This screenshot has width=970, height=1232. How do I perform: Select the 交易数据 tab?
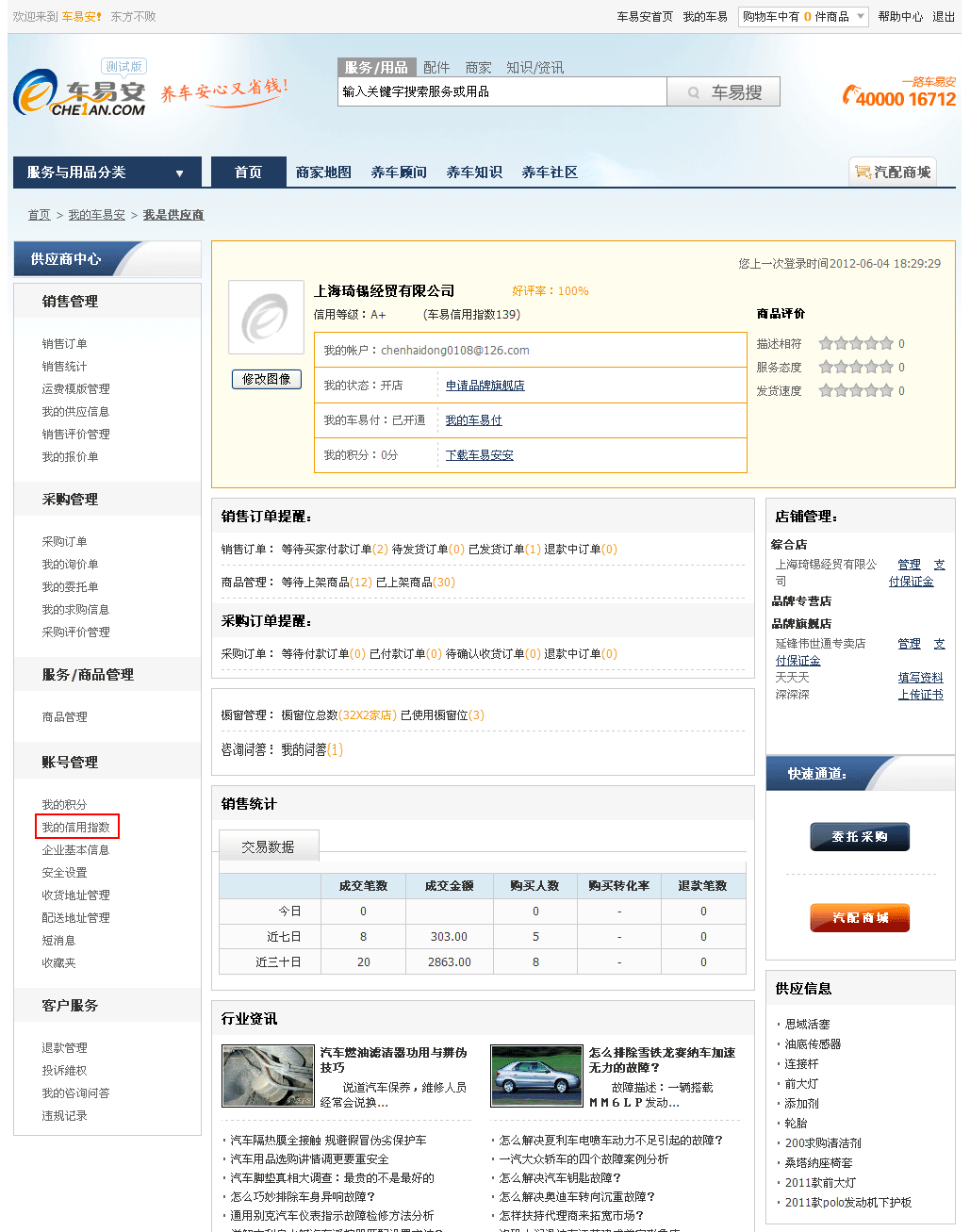tap(268, 846)
